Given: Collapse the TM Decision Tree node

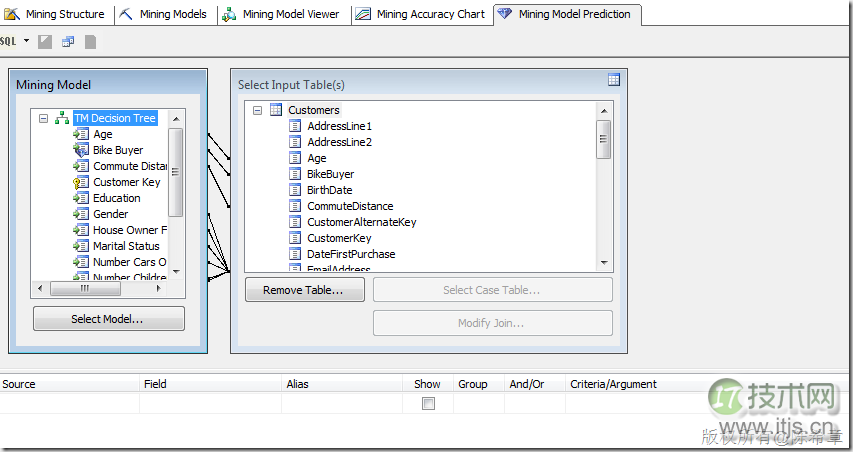Looking at the screenshot, I should pyautogui.click(x=43, y=118).
